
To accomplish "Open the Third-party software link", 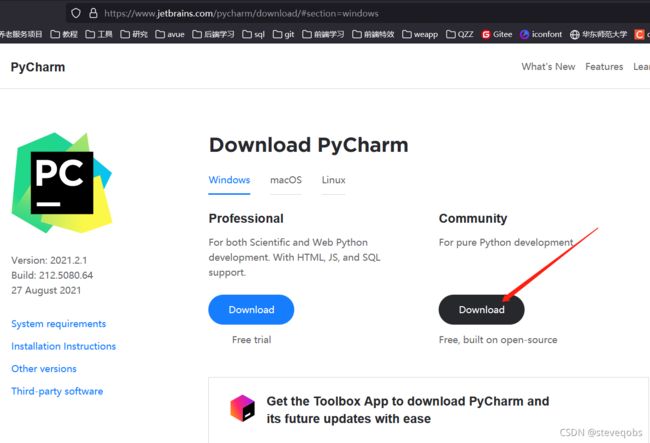I will coord(57,391).
